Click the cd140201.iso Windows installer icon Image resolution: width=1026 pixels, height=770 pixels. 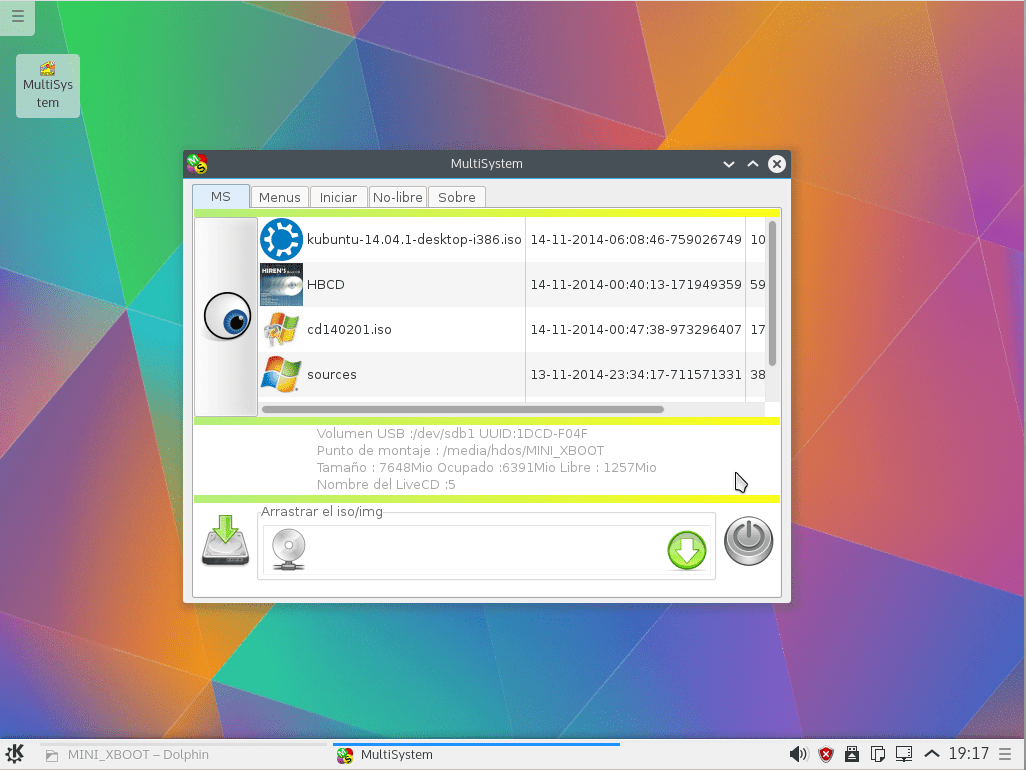point(281,329)
